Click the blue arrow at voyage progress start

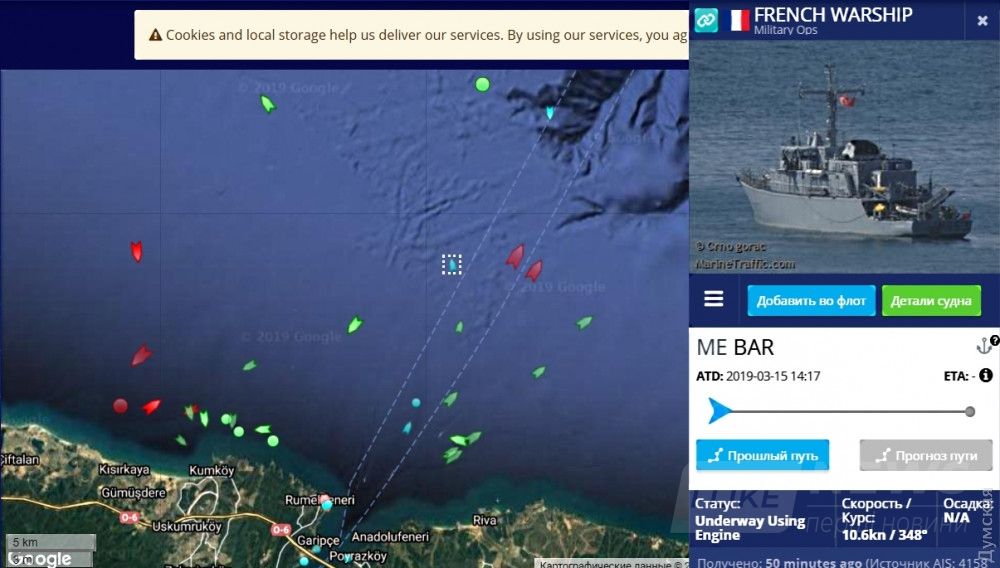pyautogui.click(x=719, y=411)
